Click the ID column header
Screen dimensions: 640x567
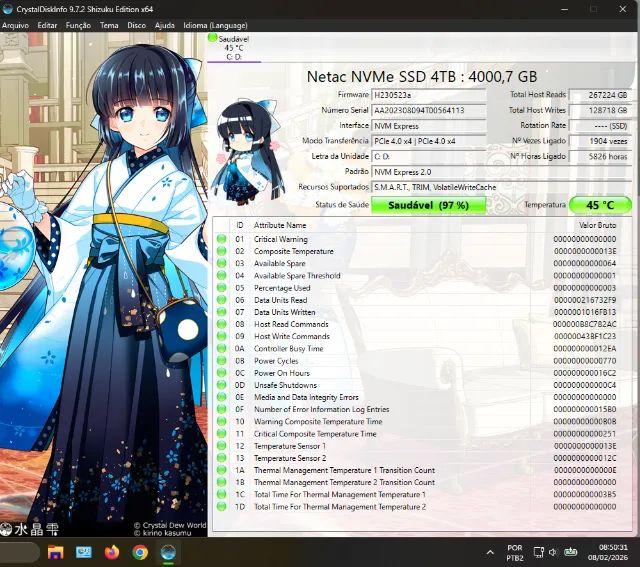(x=240, y=225)
